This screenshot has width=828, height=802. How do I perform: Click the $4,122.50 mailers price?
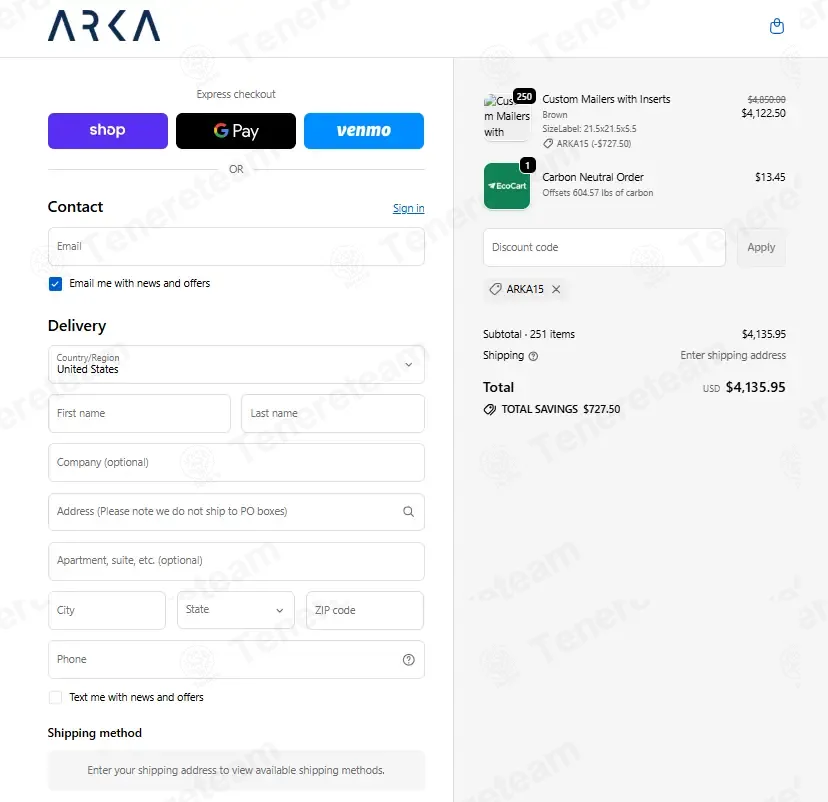tap(763, 113)
